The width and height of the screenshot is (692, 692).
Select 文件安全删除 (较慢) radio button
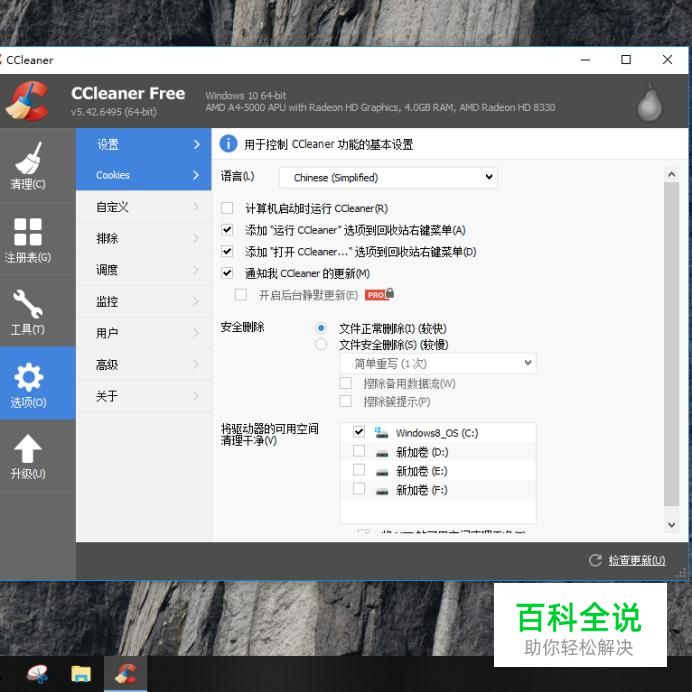321,344
